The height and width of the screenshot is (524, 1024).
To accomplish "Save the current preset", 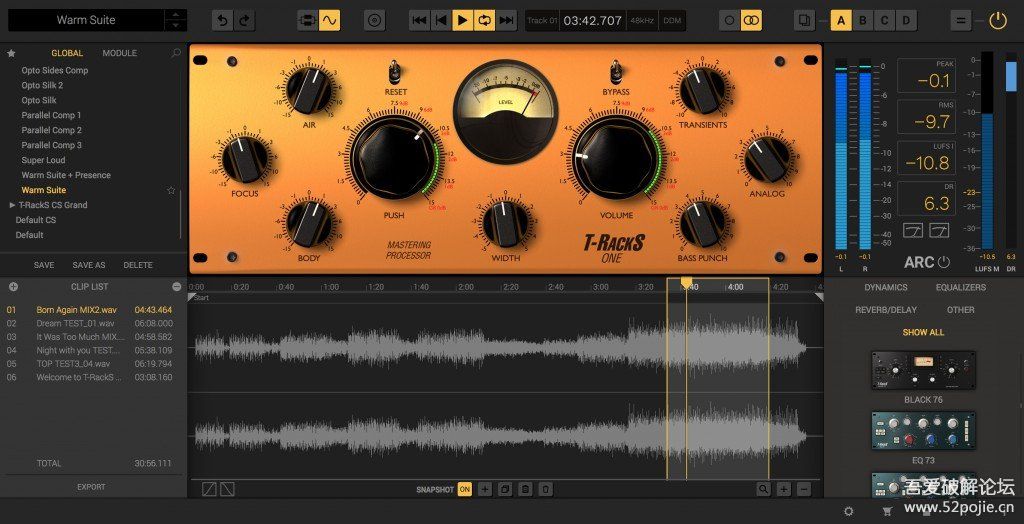I will click(44, 265).
